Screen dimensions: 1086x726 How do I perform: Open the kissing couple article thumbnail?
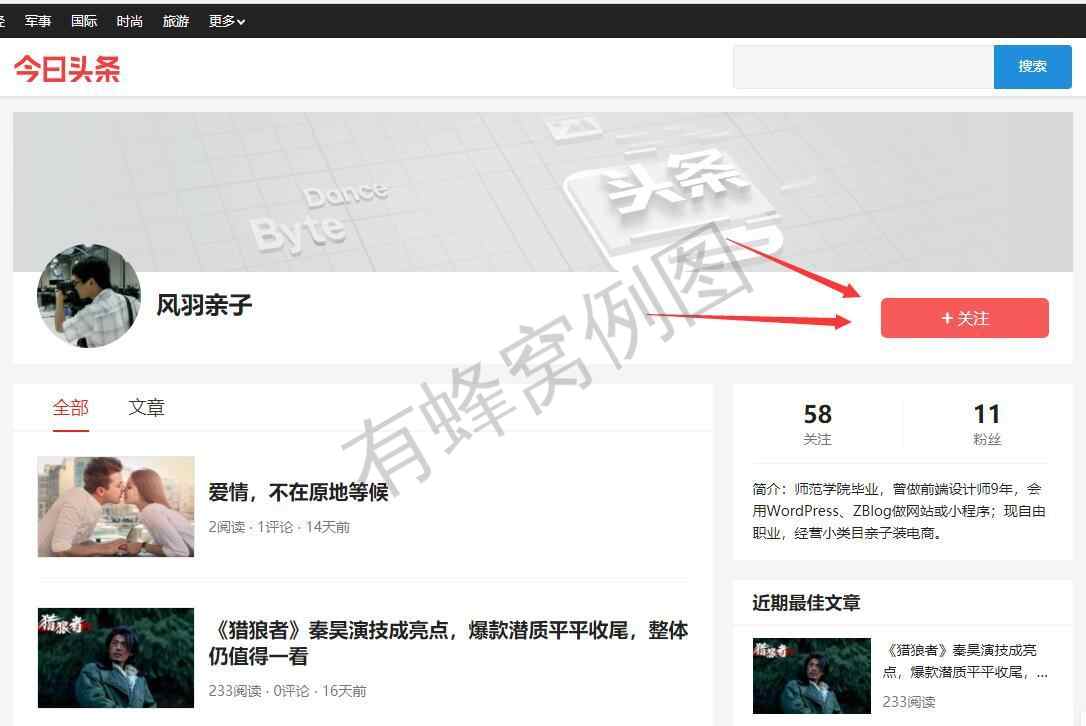click(116, 506)
